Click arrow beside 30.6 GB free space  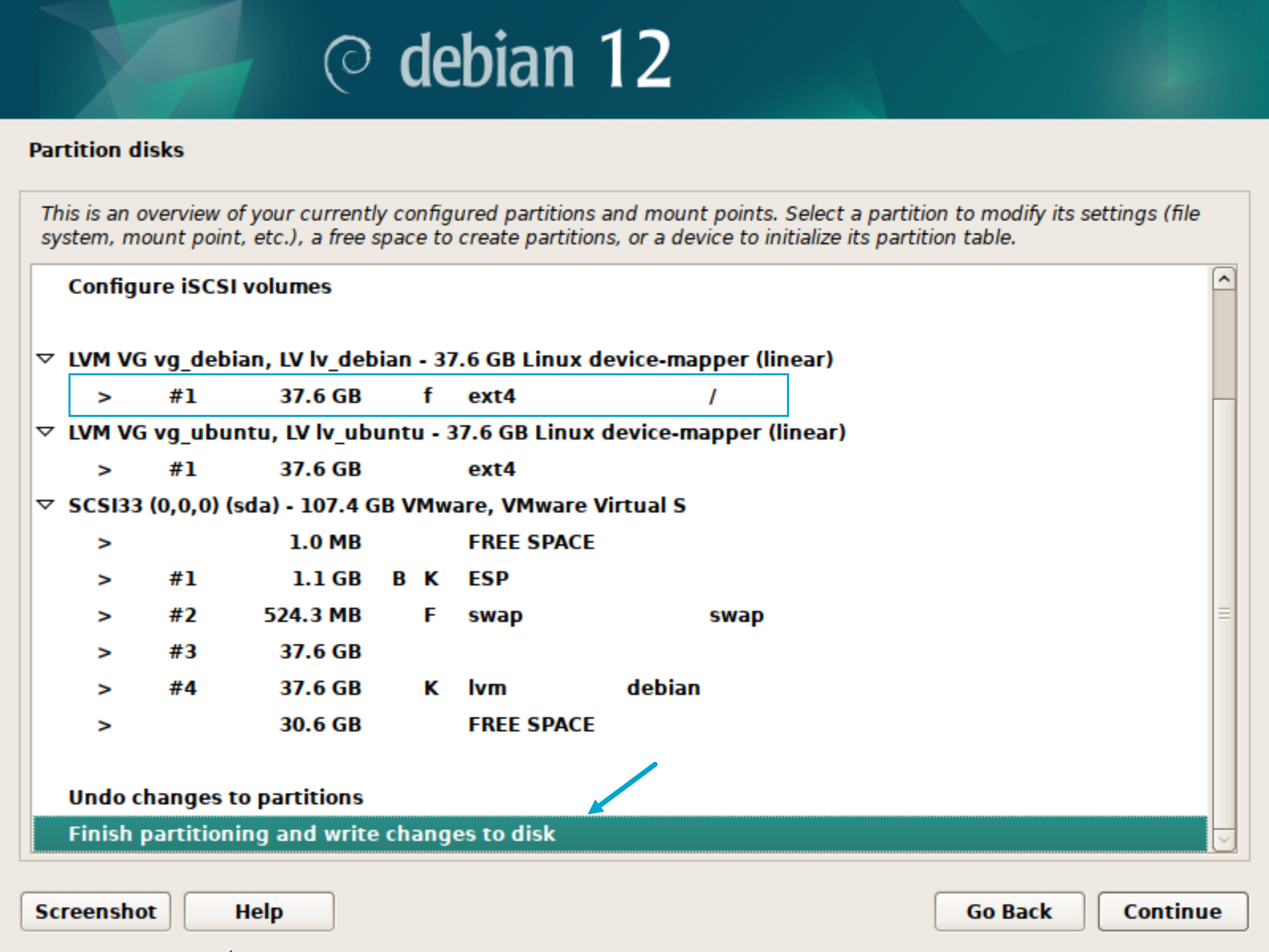click(104, 725)
